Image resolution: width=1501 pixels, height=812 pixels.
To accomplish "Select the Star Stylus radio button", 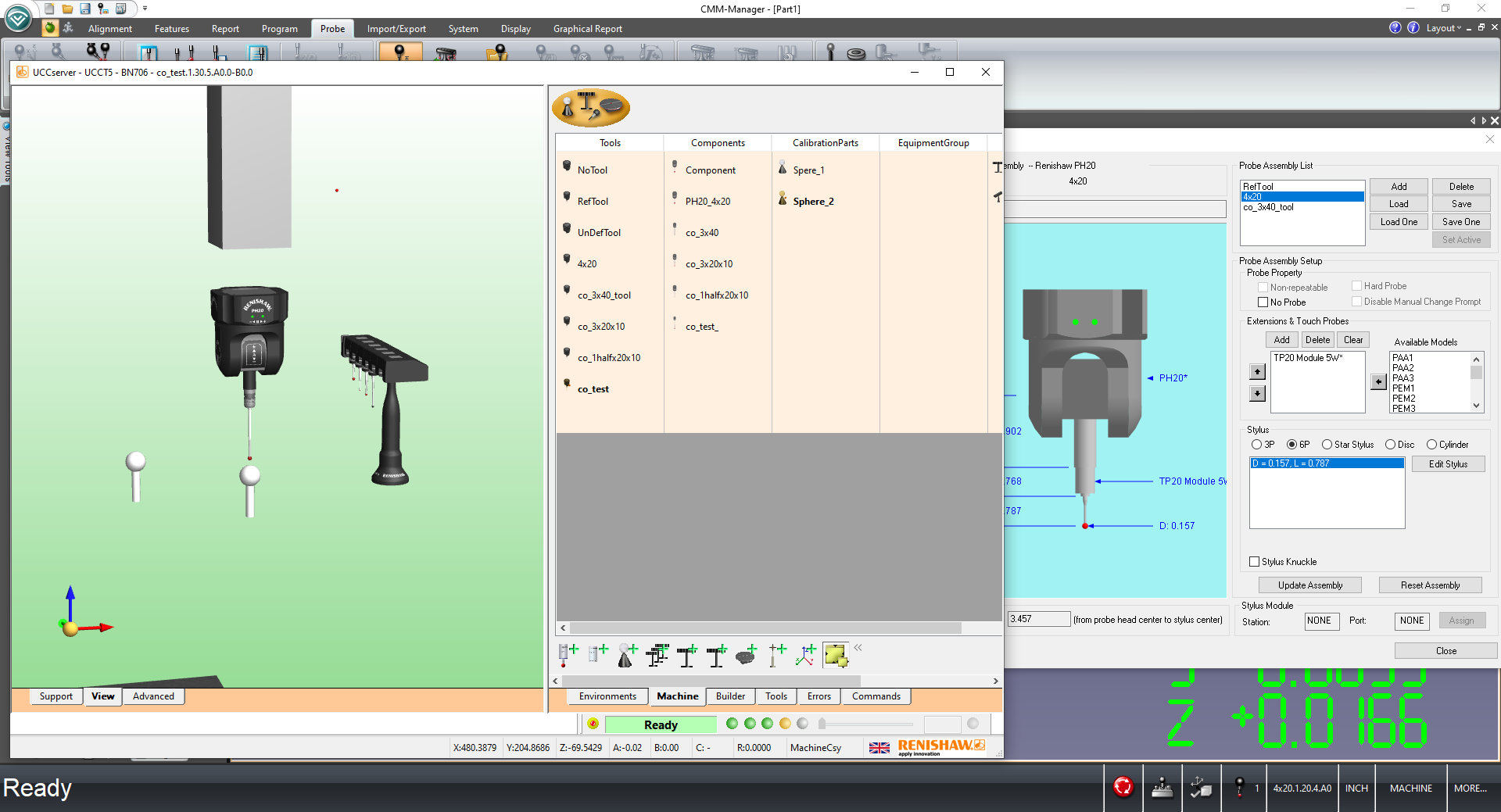I will [1327, 445].
